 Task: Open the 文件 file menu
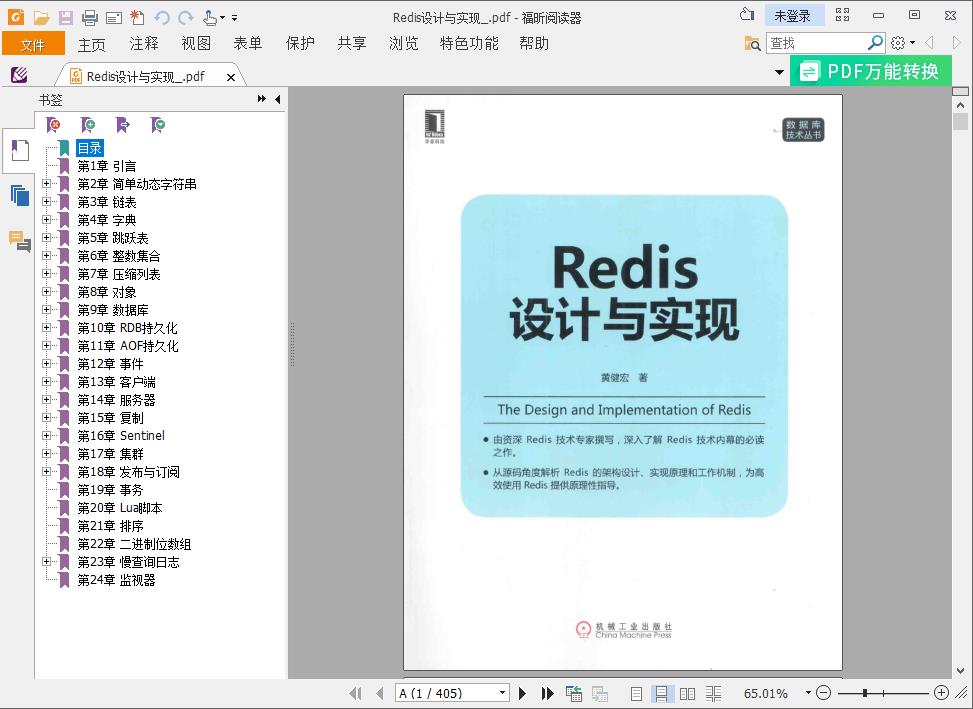(x=33, y=44)
